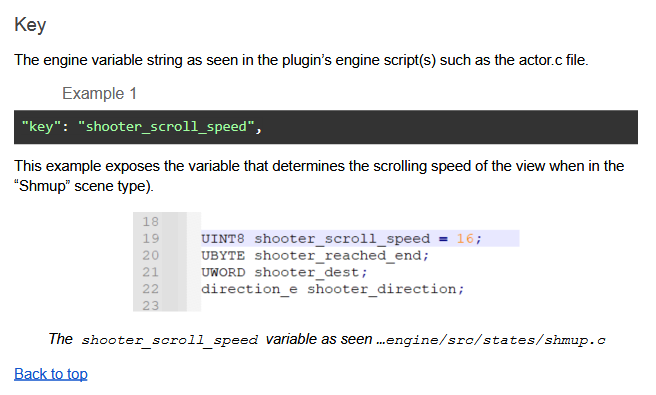Image resolution: width=656 pixels, height=395 pixels.
Task: Click the Example 1 label
Action: [100, 93]
